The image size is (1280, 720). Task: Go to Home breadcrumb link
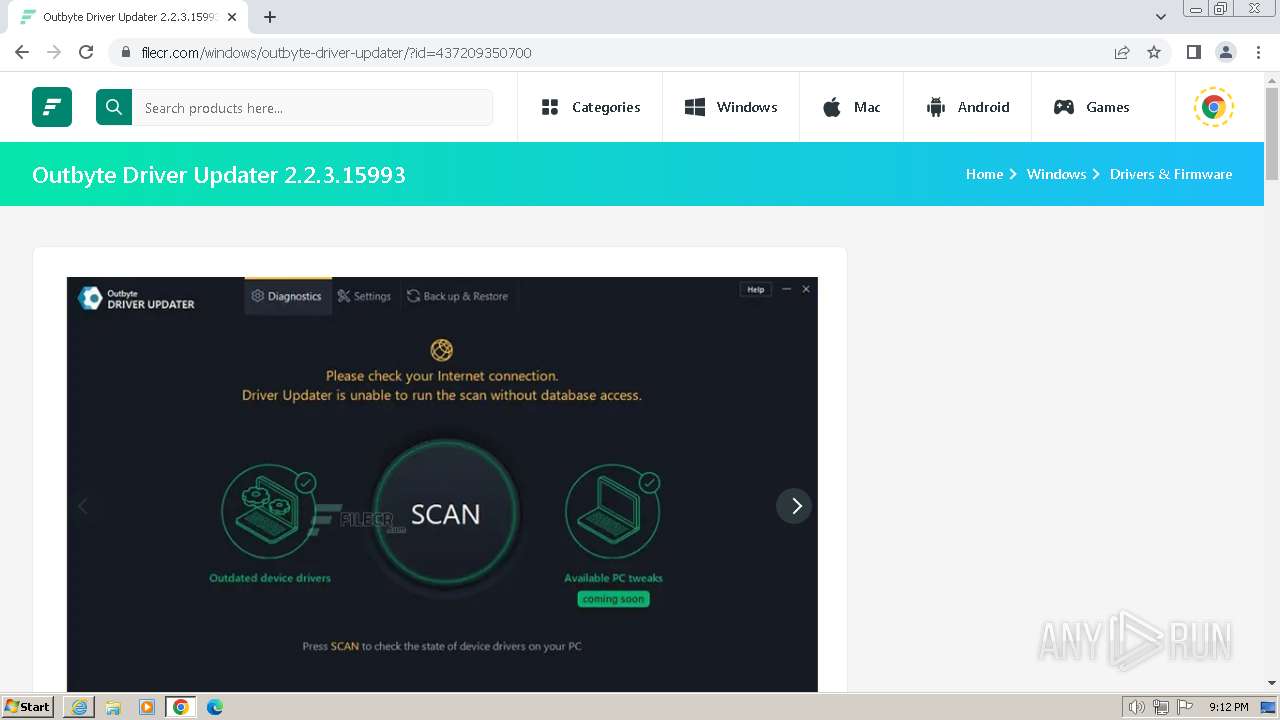click(984, 174)
